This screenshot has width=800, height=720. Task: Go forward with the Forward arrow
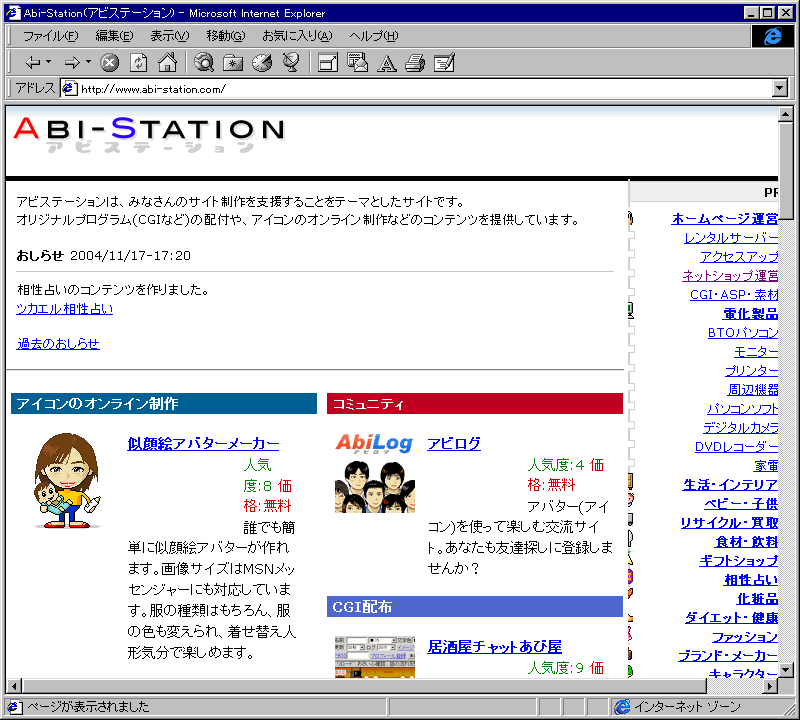coord(72,63)
